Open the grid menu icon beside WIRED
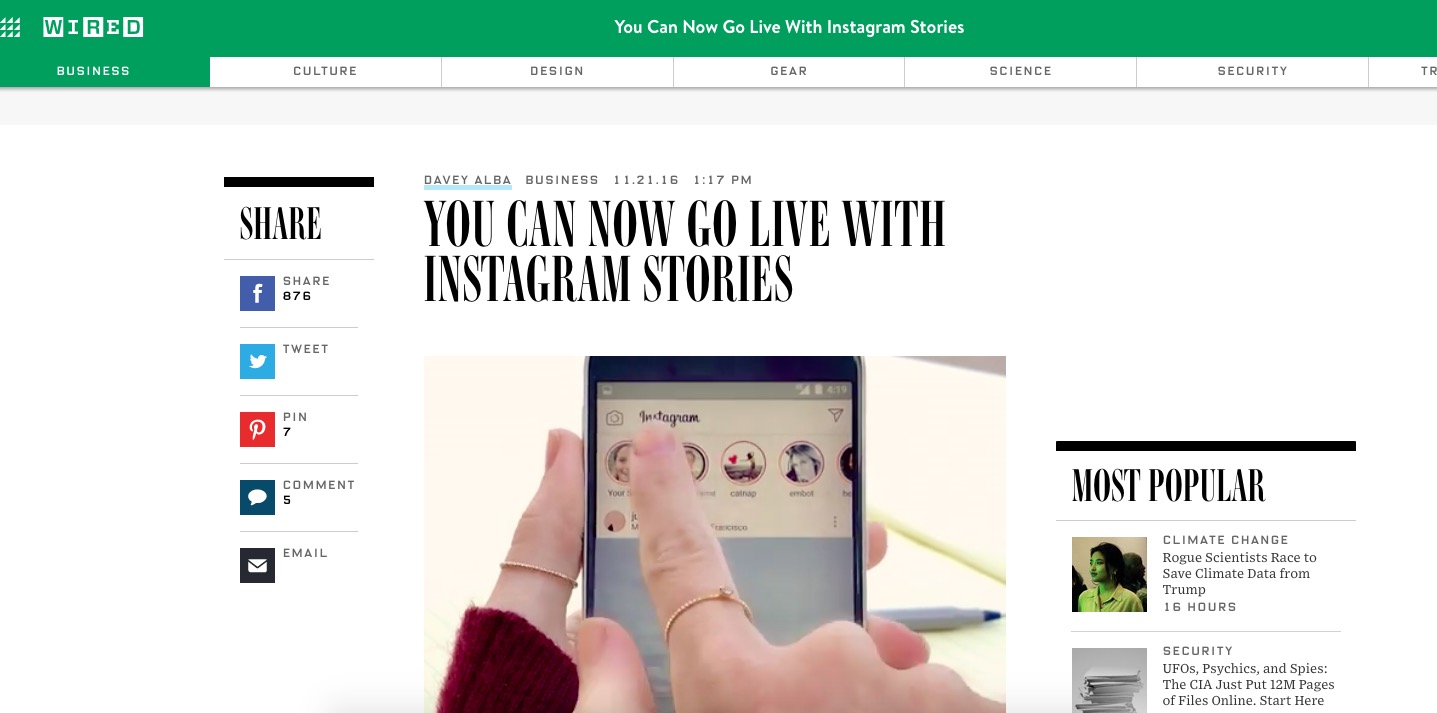Screen dimensions: 1437x713 click(11, 28)
